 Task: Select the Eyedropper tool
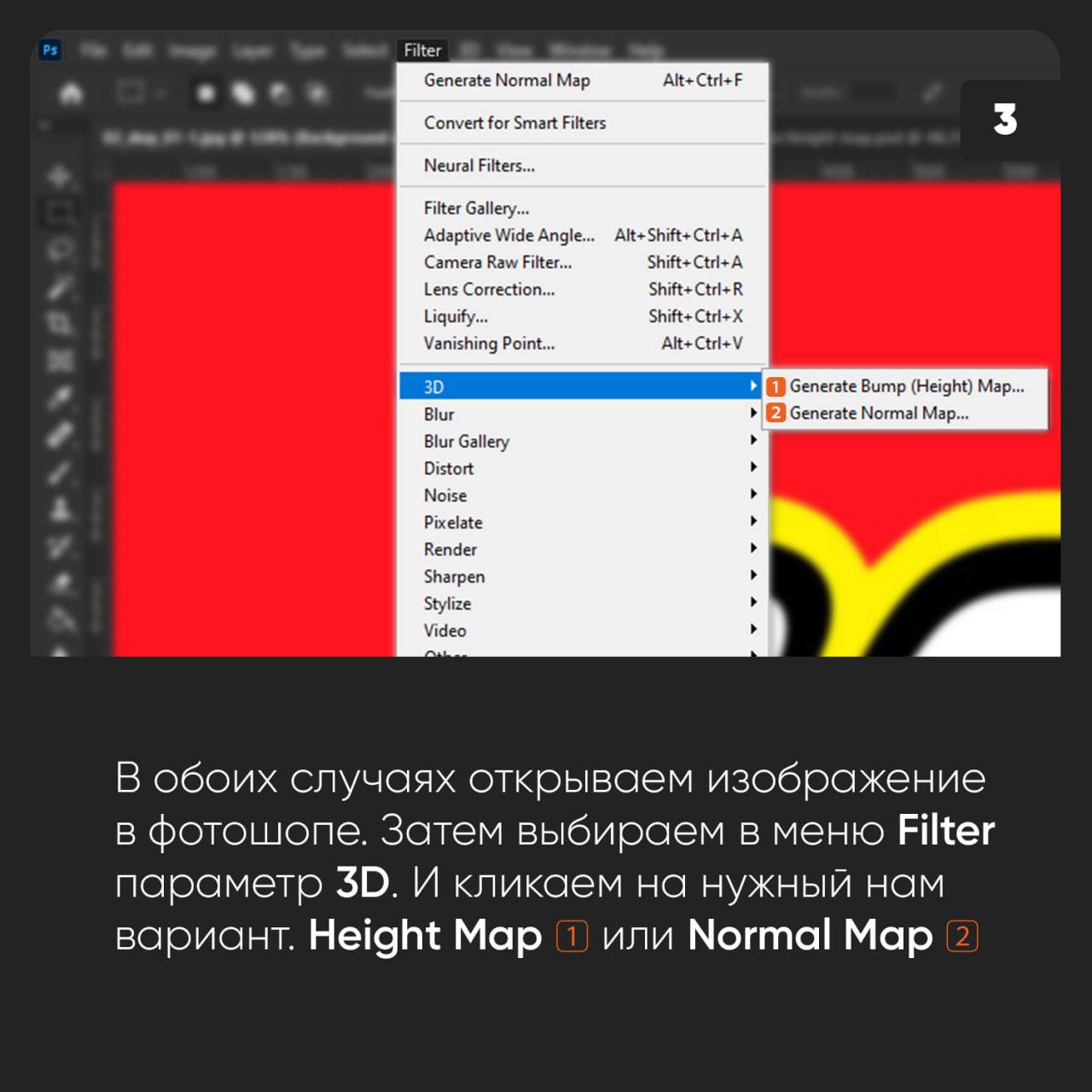[x=60, y=398]
